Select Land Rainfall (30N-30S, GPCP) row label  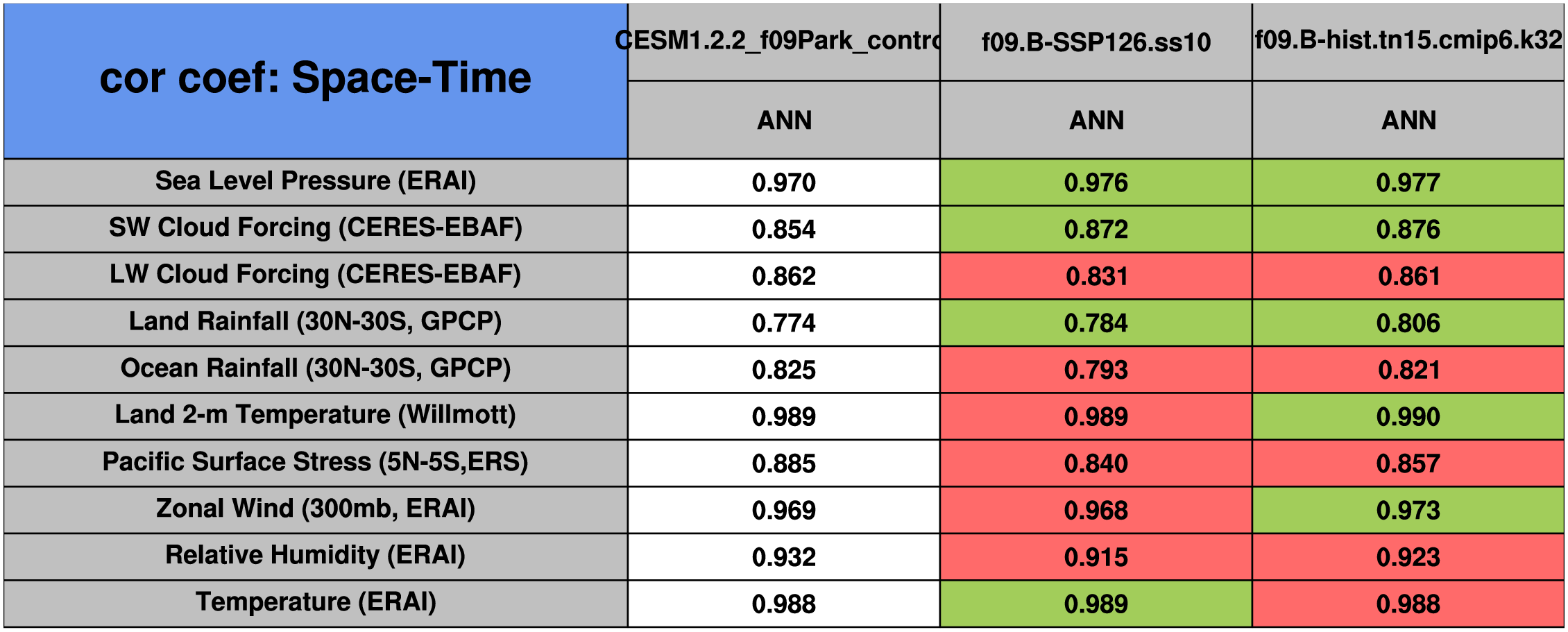coord(316,322)
